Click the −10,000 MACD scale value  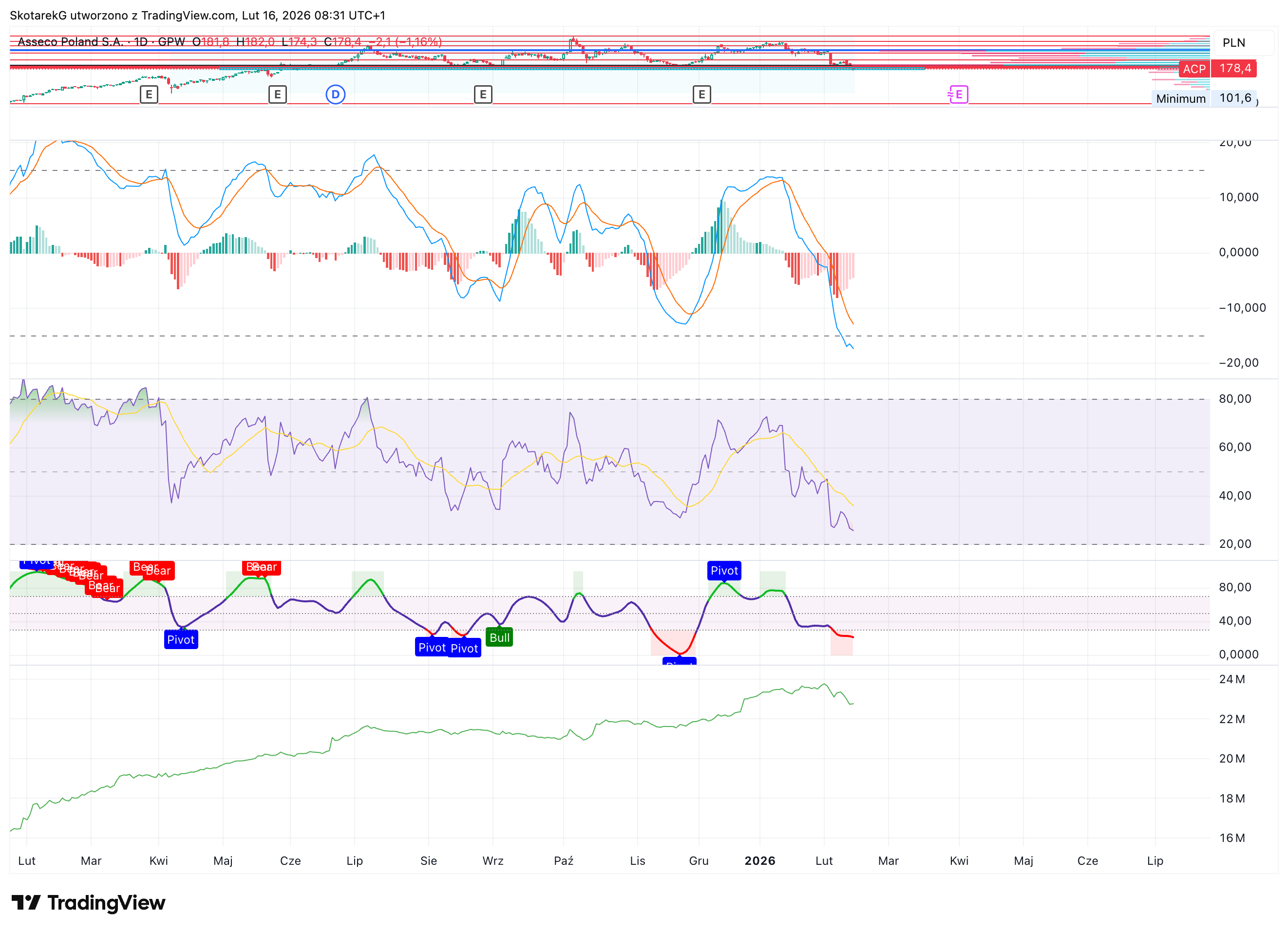(x=1242, y=308)
